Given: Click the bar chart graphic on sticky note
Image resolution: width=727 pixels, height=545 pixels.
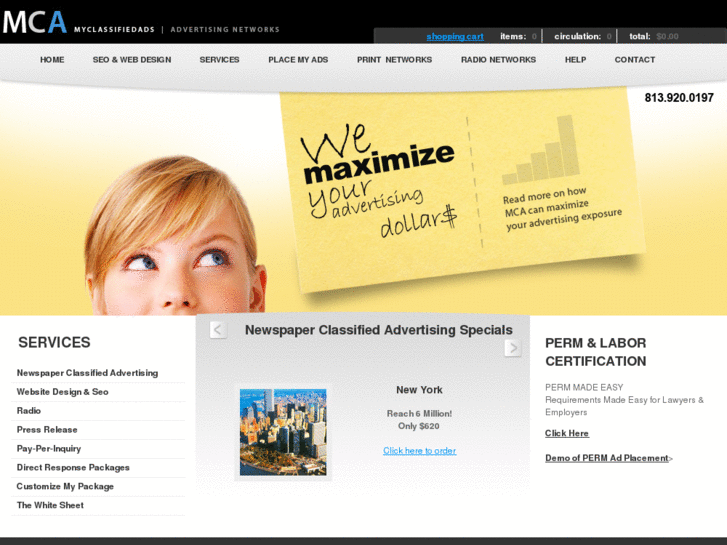Looking at the screenshot, I should 541,150.
